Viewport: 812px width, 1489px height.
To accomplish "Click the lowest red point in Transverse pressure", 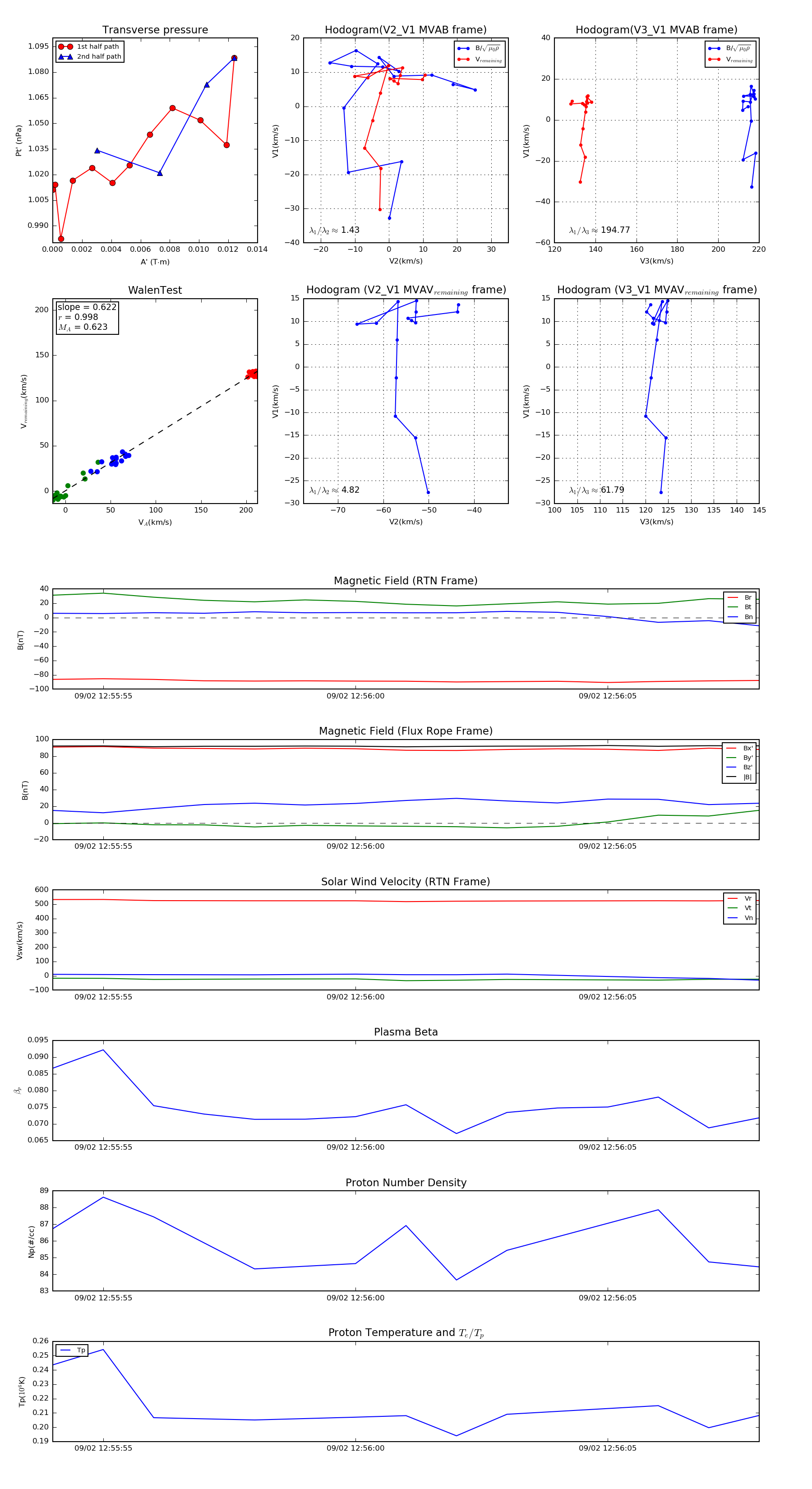I will (x=61, y=239).
